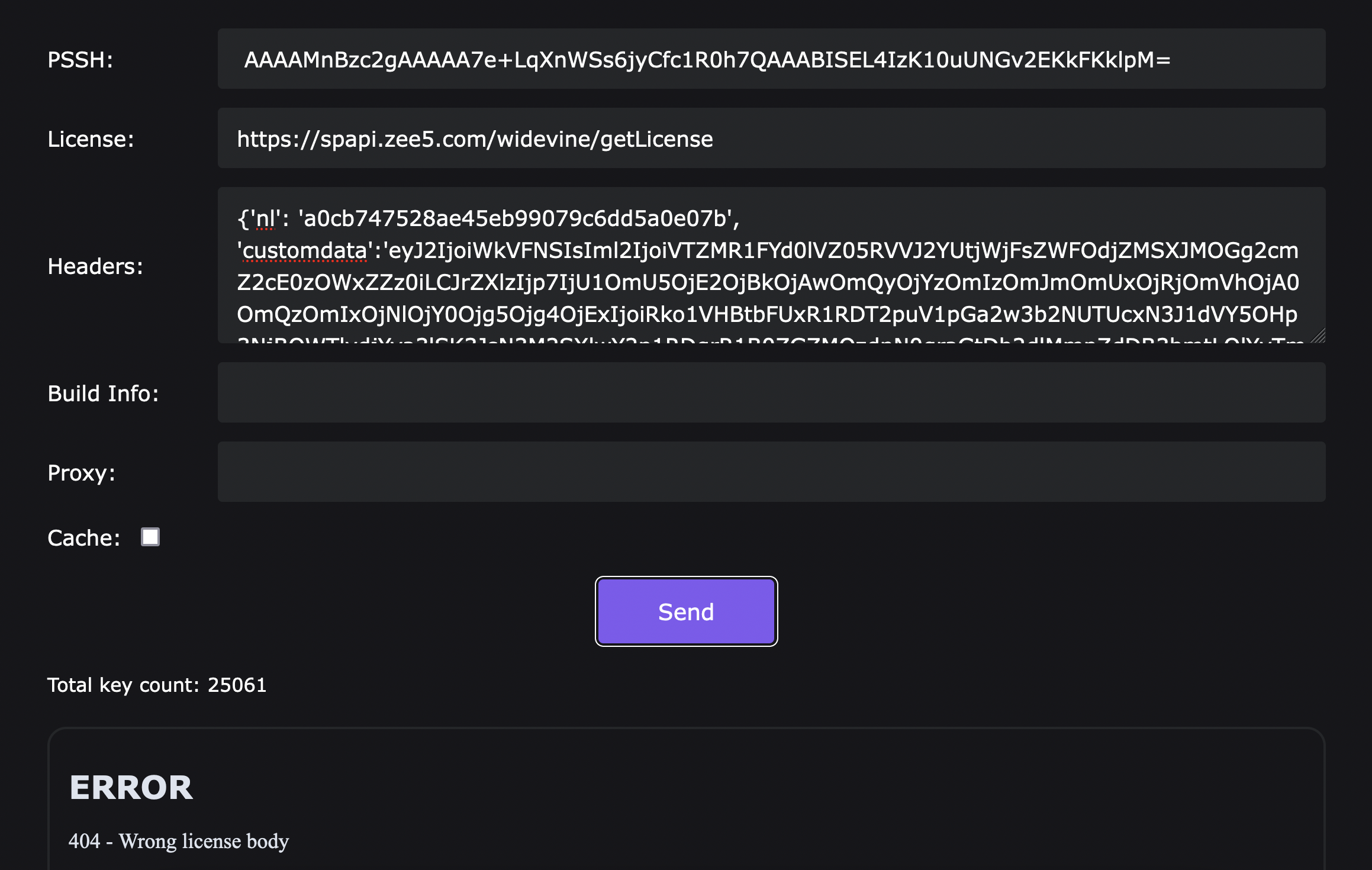Viewport: 1372px width, 870px height.
Task: Select the empty Build Info field
Action: [x=771, y=393]
